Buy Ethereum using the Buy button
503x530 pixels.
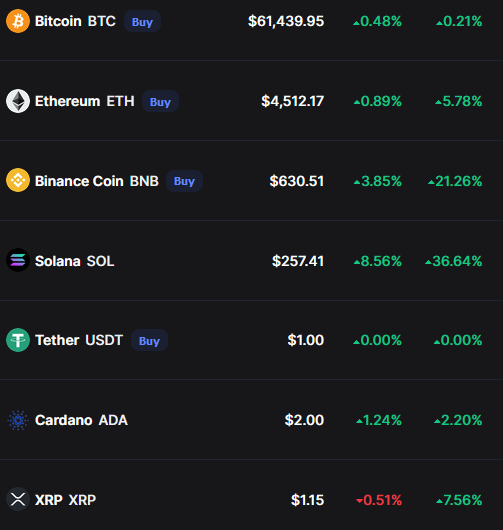[160, 101]
